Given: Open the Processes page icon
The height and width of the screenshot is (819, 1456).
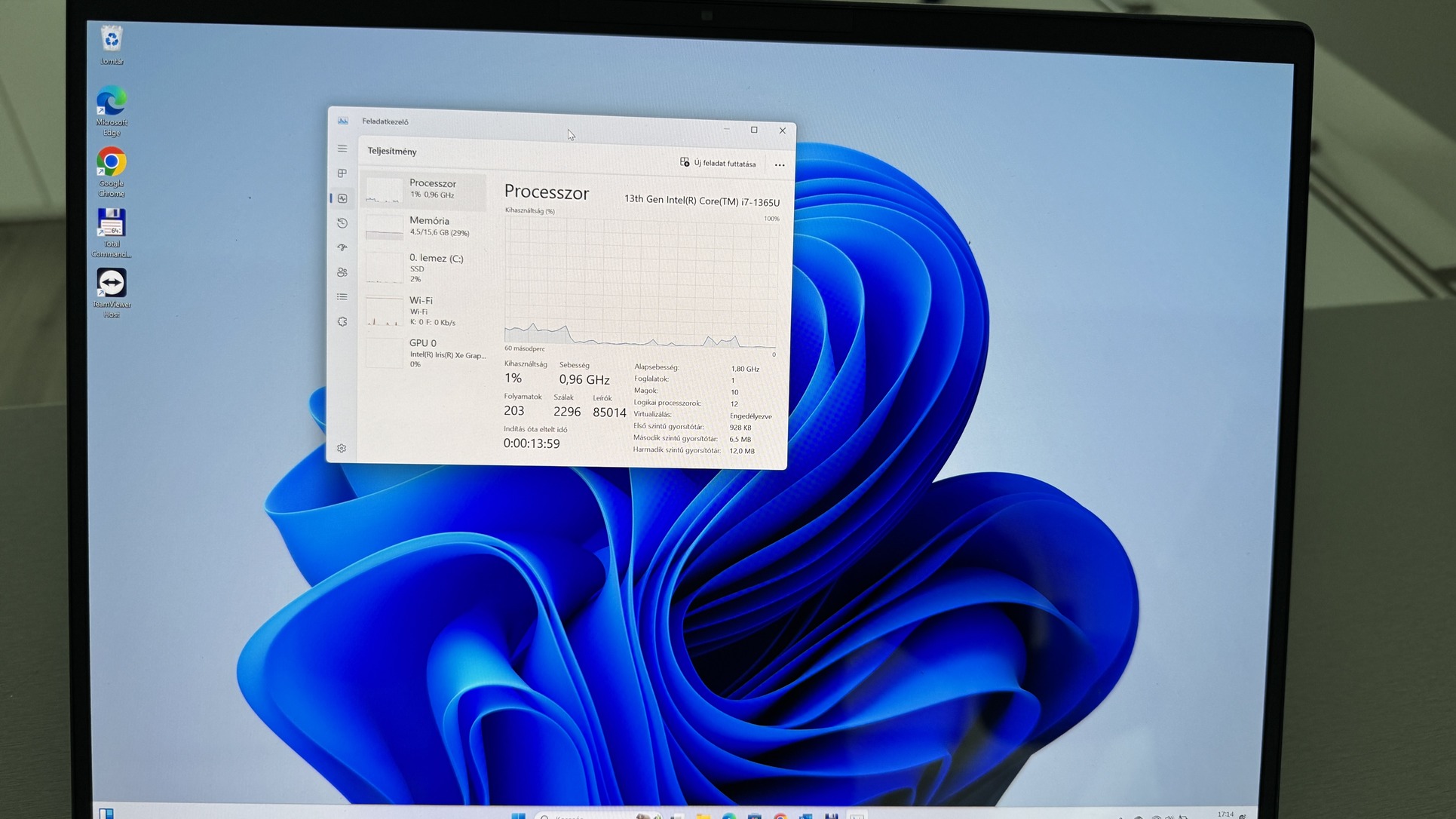Looking at the screenshot, I should coord(342,173).
